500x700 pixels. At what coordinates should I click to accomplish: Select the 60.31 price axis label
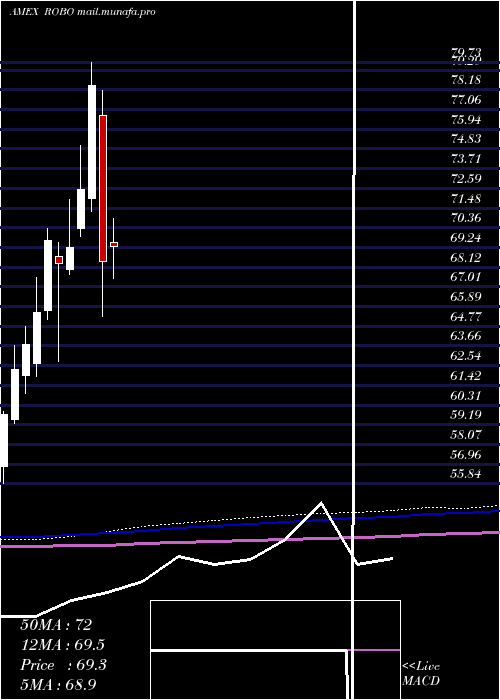[466, 395]
